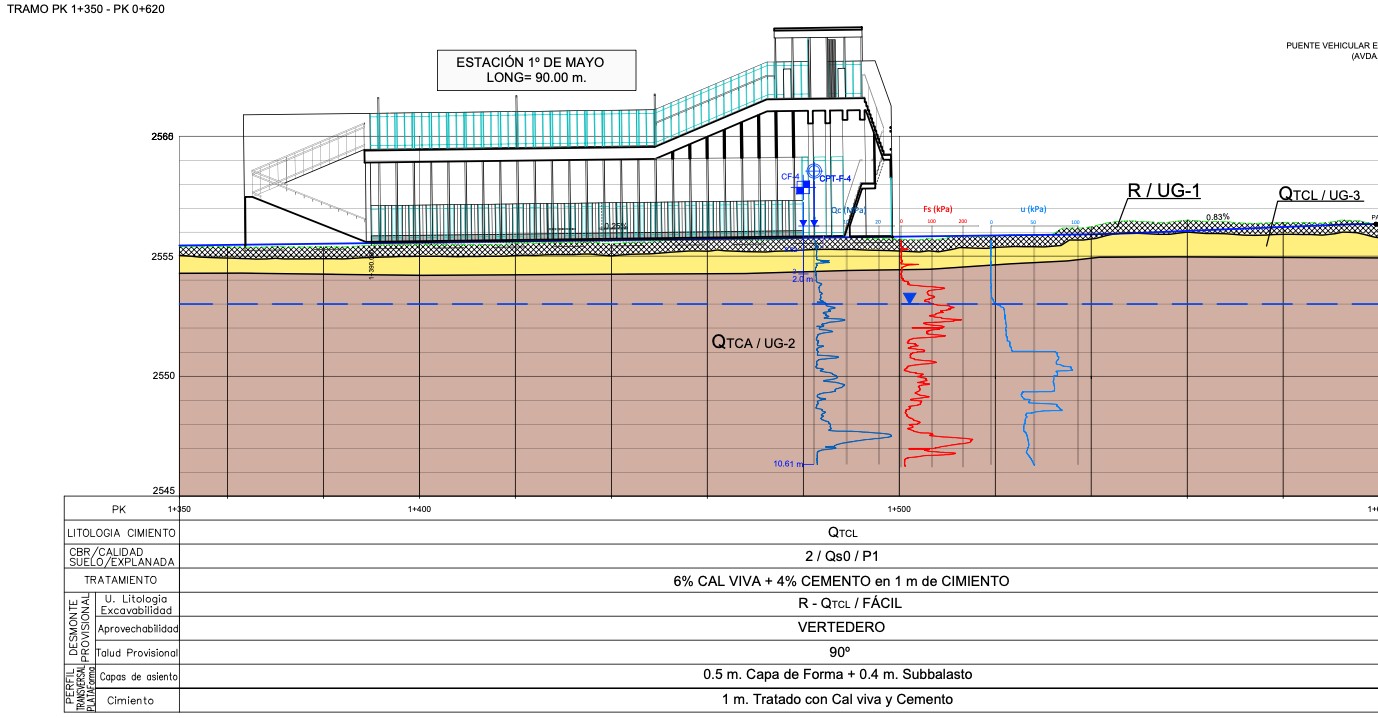Click the "Cimiento" row header
The width and height of the screenshot is (1378, 718).
pyautogui.click(x=131, y=701)
